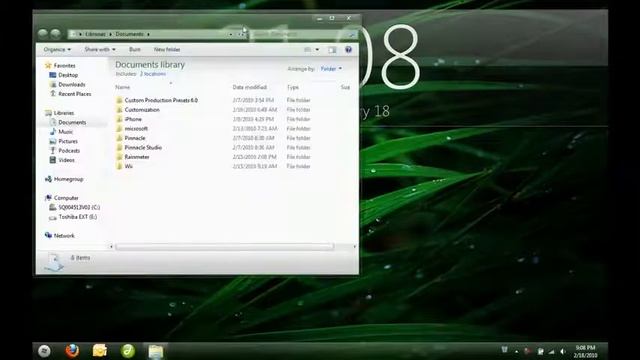640x360 pixels.
Task: Open Help with question mark icon
Action: [x=348, y=49]
